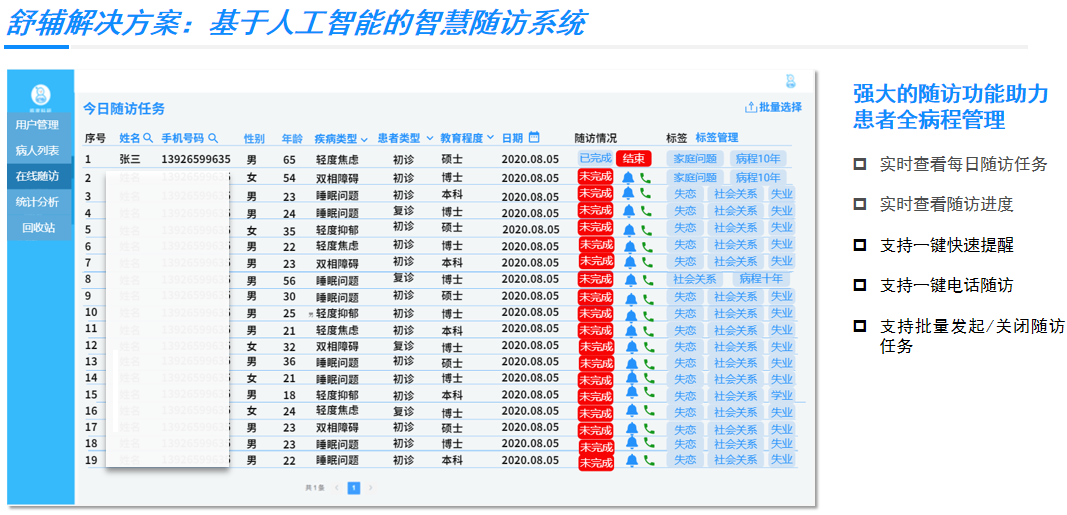Screen dimensions: 1067x515
Task: Click the 家庭问题 tag in row 1
Action: tap(695, 158)
